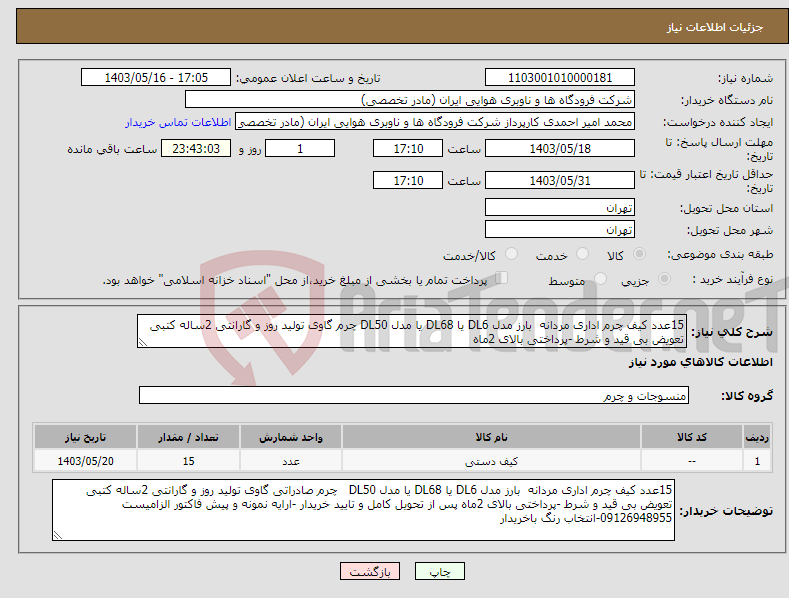
Task: Click the need date cell 1403/05/20
Action: pos(86,461)
